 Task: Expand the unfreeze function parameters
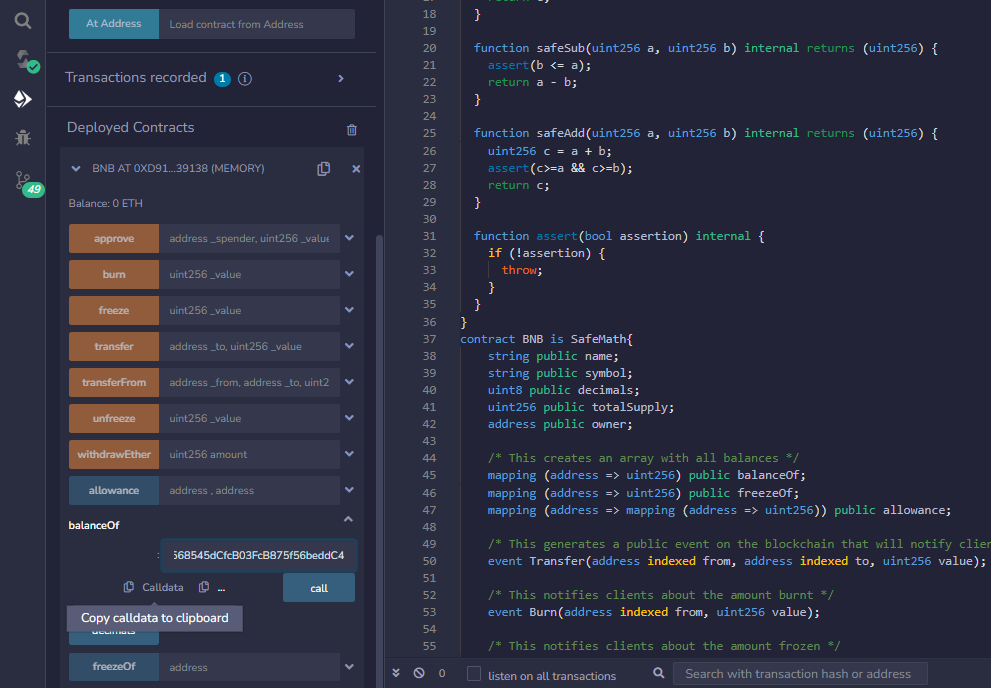click(350, 418)
